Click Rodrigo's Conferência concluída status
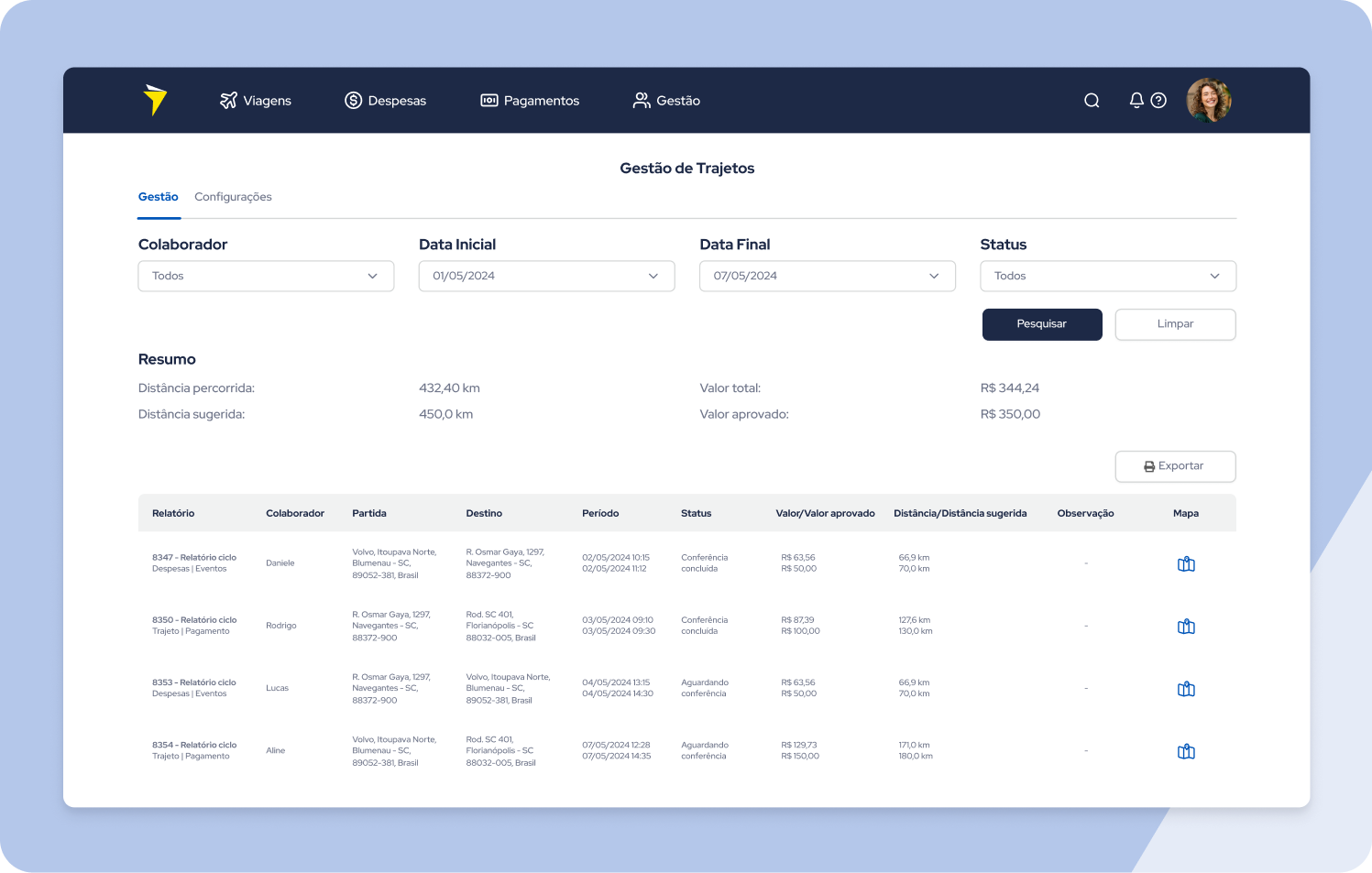Screen dimensions: 1372x873 click(705, 626)
